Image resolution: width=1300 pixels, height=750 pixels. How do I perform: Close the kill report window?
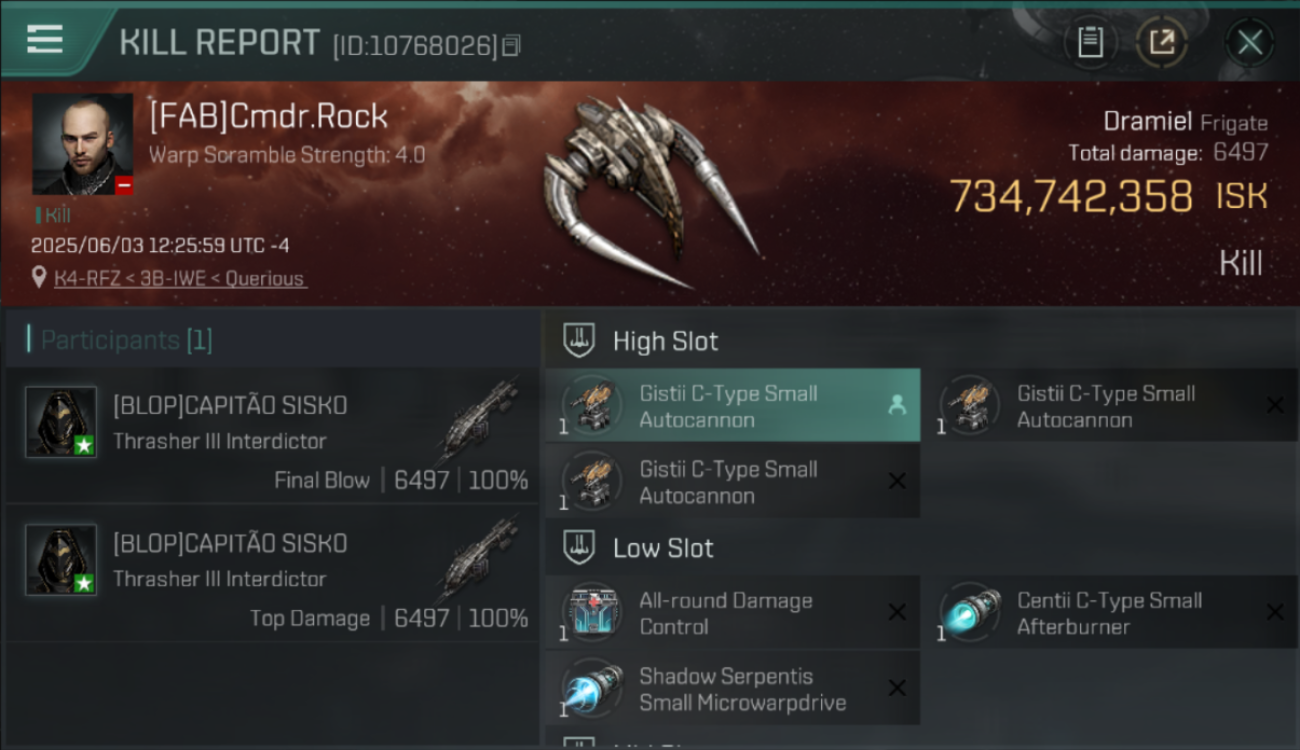[x=1249, y=42]
